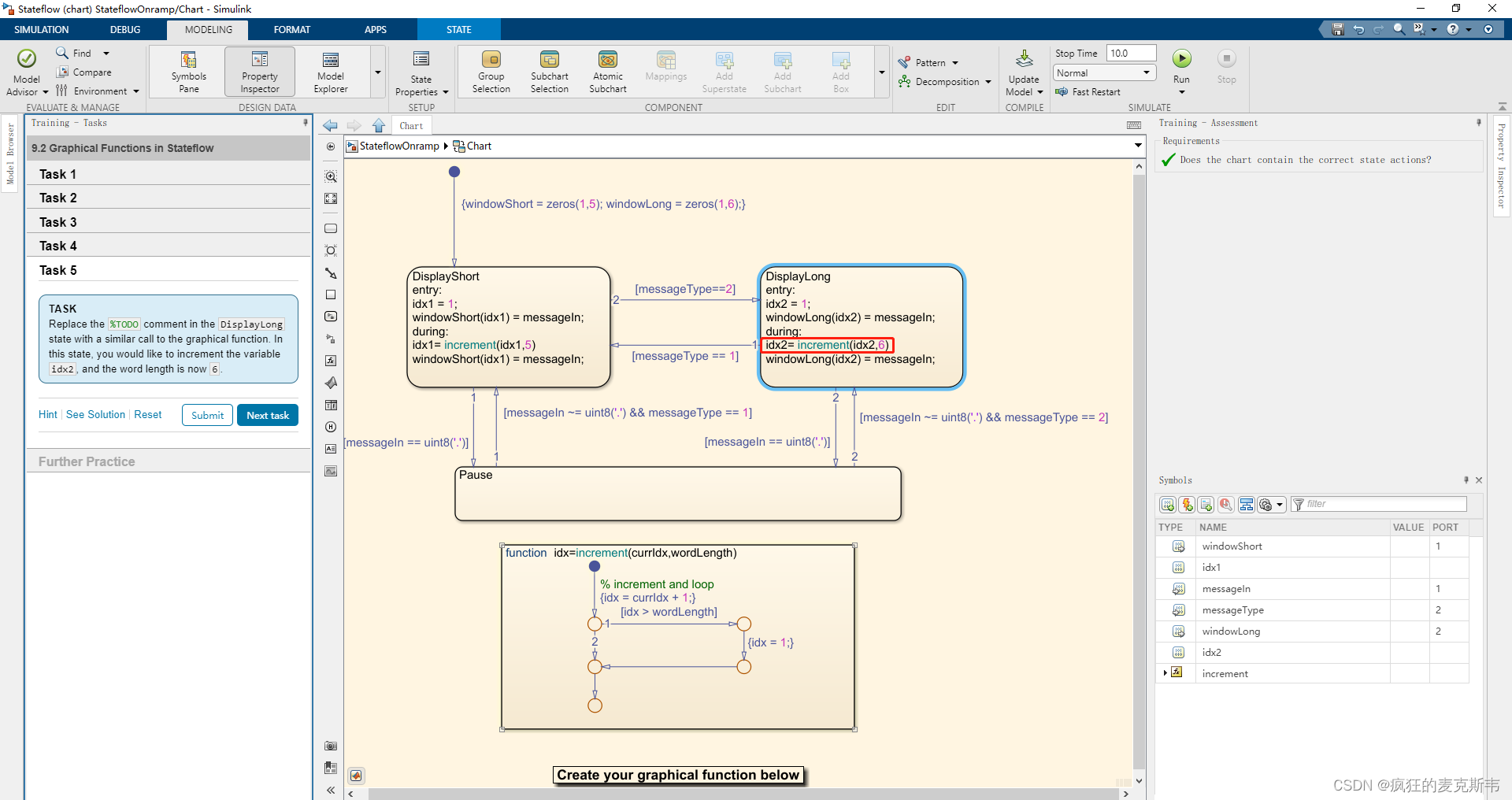1512x800 pixels.
Task: Open quick-access search magnifier
Action: click(1399, 29)
